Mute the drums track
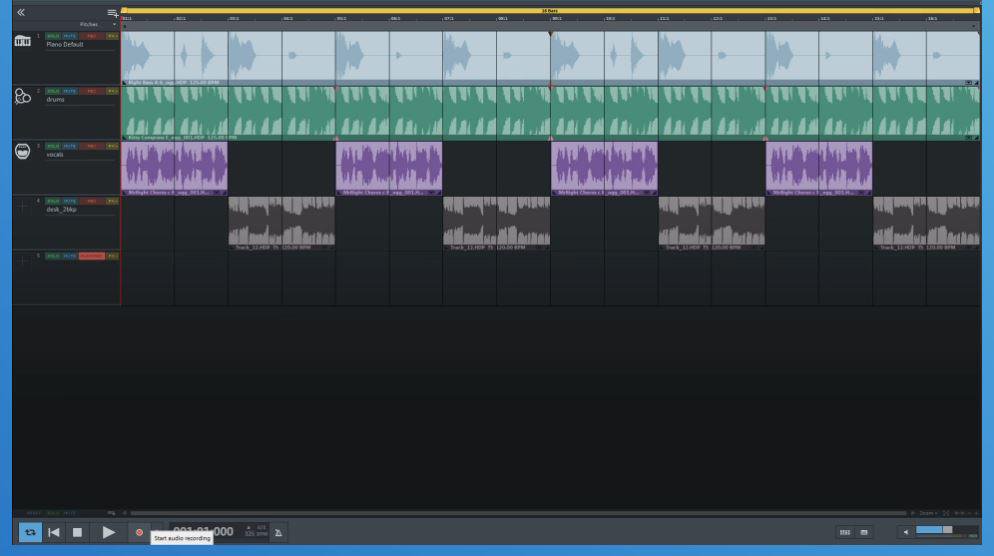The height and width of the screenshot is (556, 994). coord(69,91)
